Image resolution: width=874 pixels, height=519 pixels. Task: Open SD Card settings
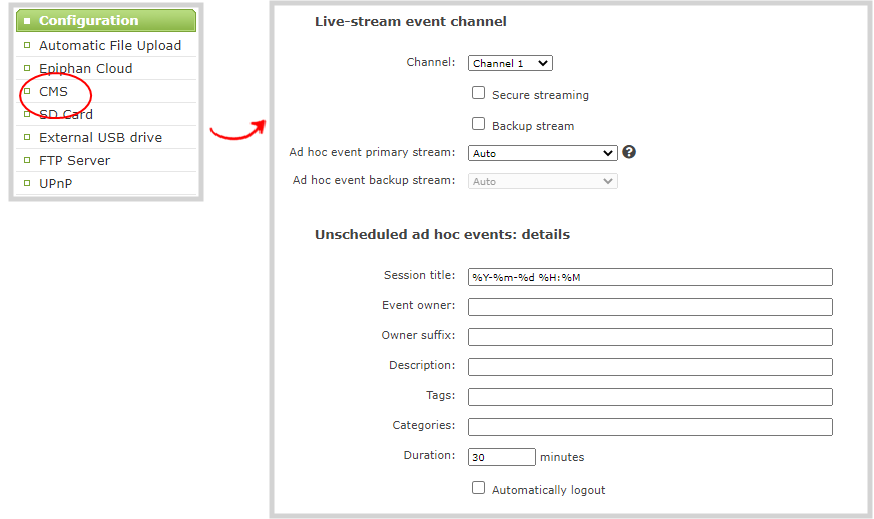(66, 114)
